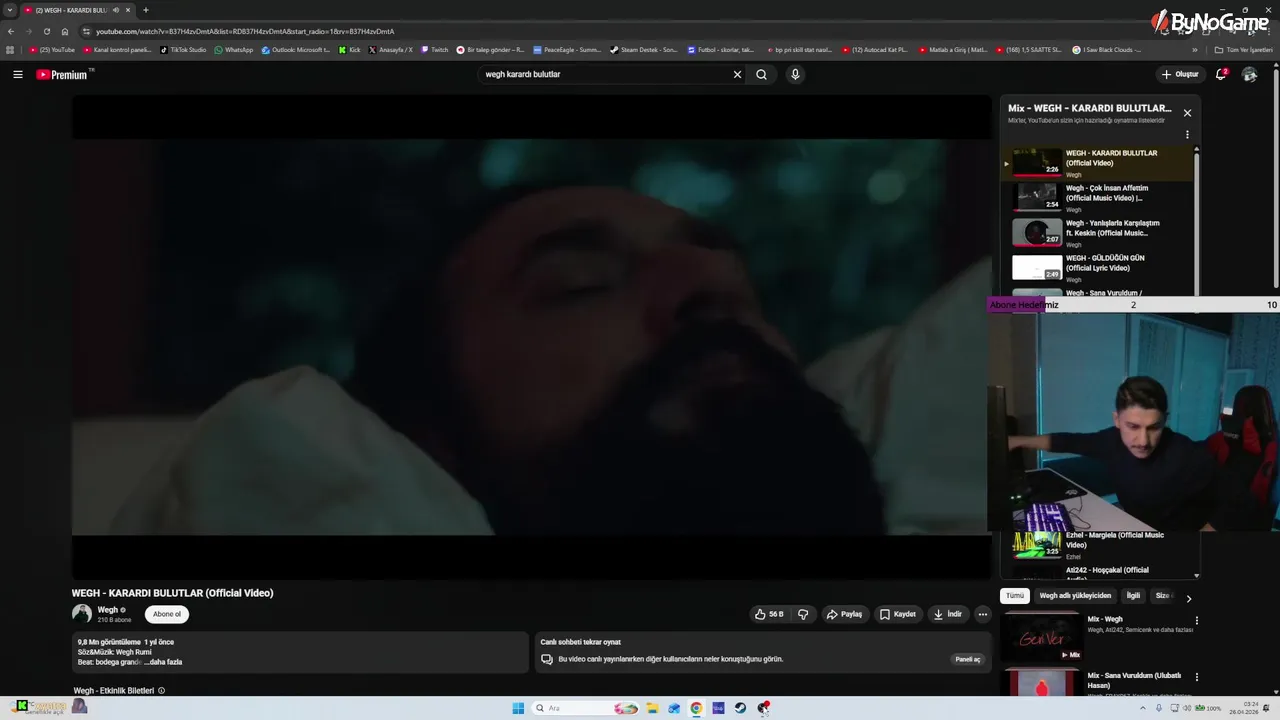Open the TikTok Studio bookmark
1280x720 pixels.
click(183, 50)
